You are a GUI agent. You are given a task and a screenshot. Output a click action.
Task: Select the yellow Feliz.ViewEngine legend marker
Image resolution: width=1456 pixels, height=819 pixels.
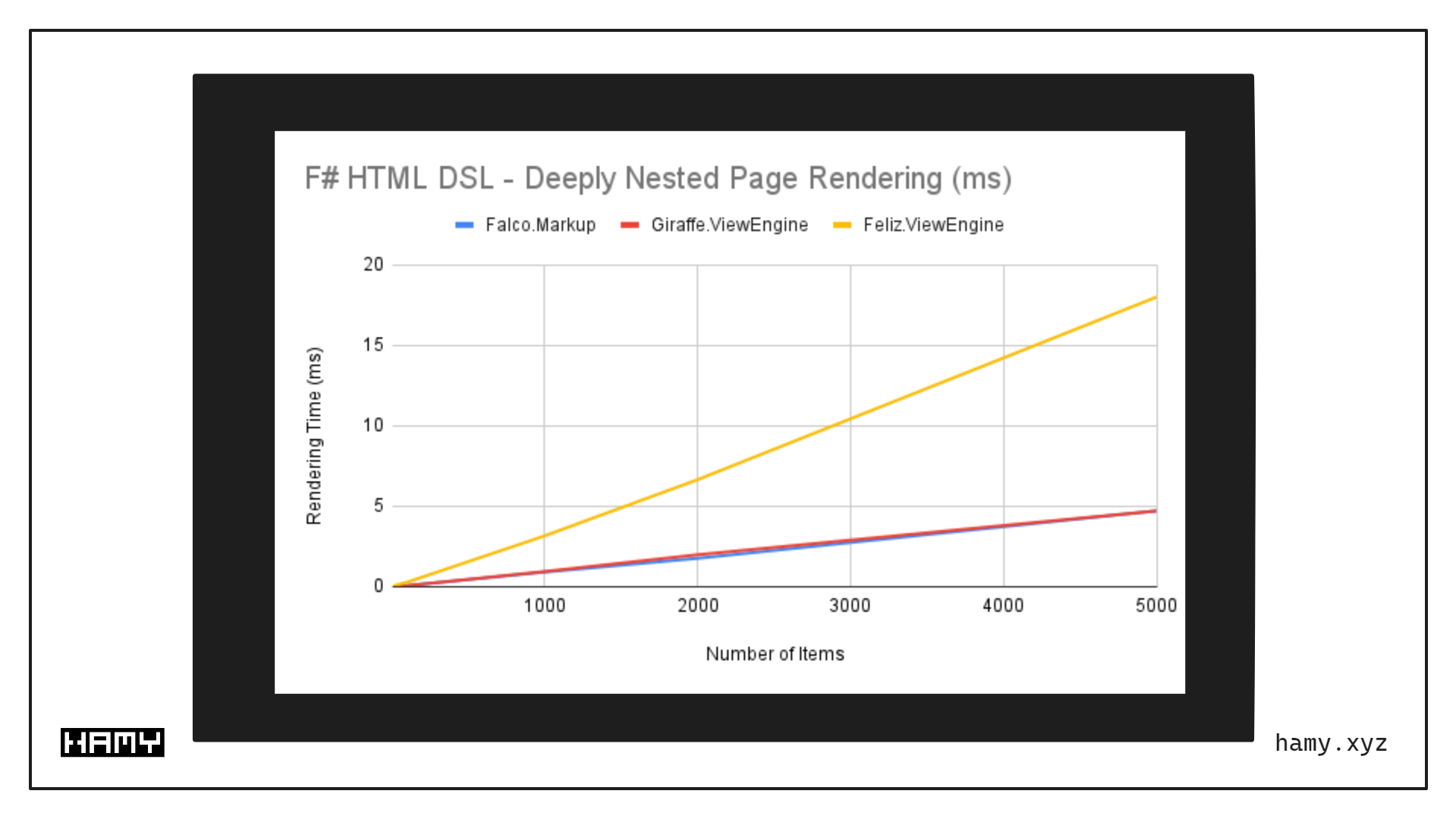point(842,224)
